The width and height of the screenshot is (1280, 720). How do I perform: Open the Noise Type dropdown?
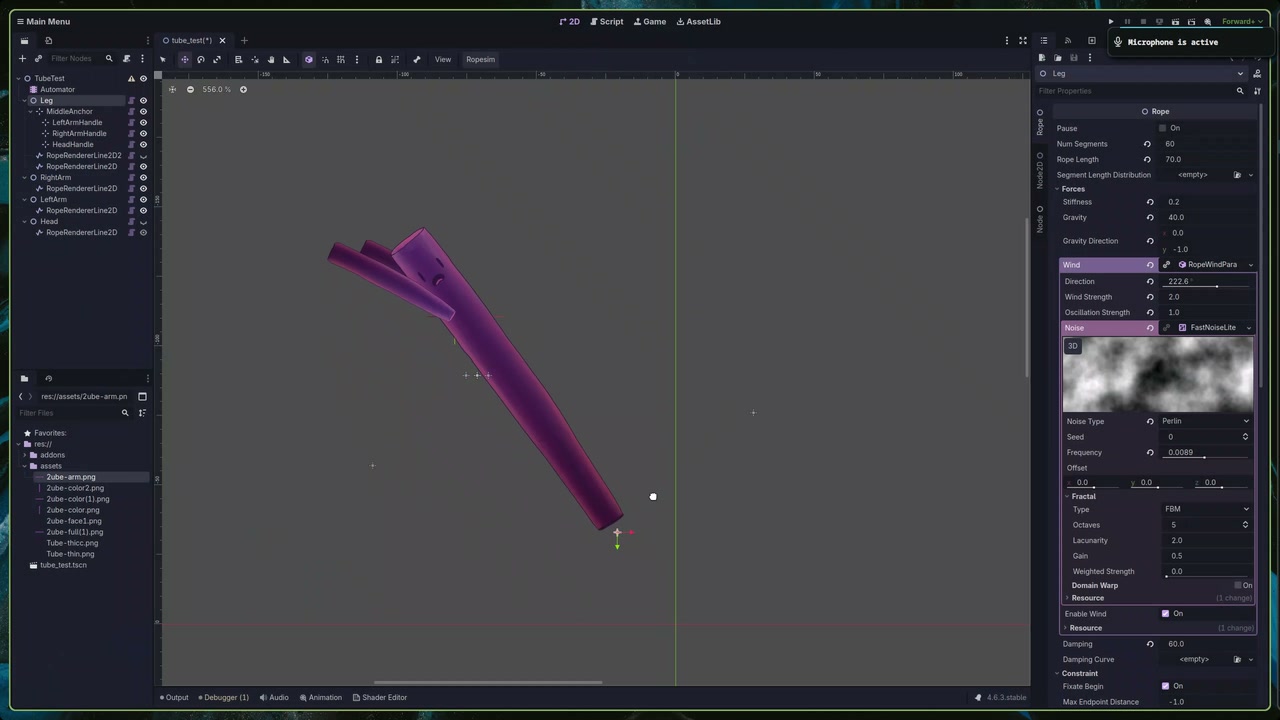pos(1205,421)
